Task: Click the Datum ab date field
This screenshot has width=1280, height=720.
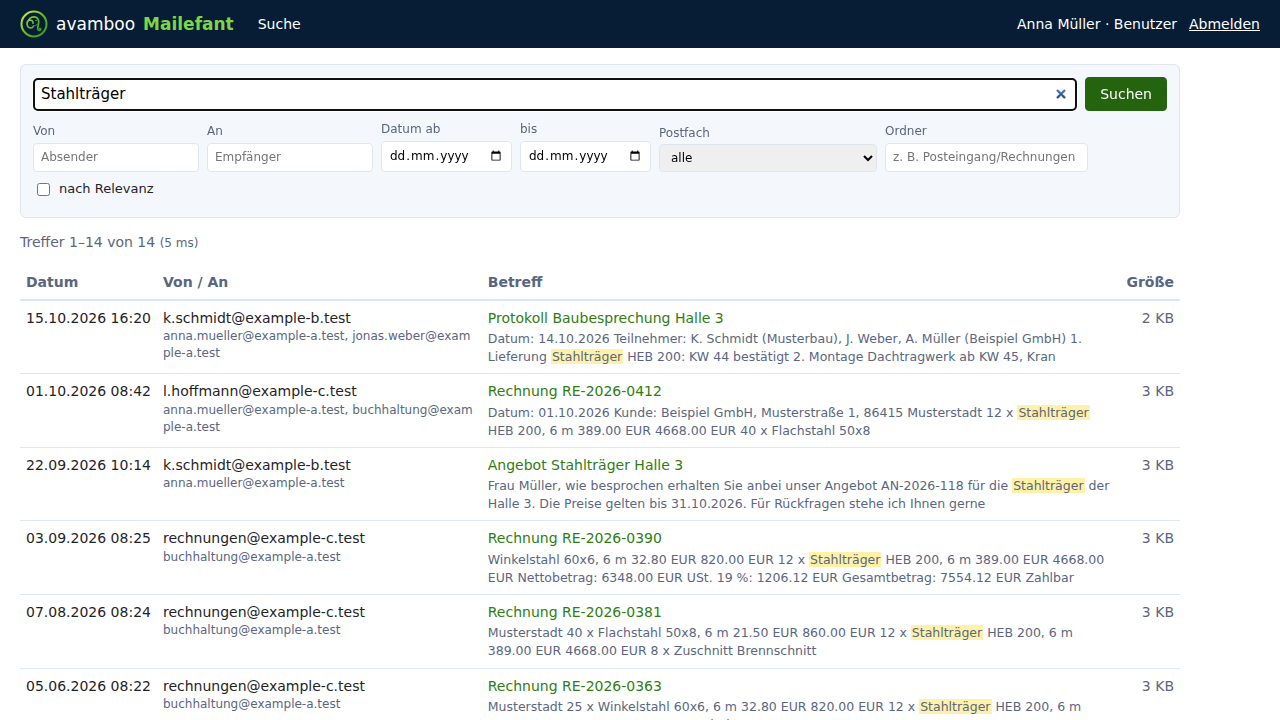Action: (446, 156)
